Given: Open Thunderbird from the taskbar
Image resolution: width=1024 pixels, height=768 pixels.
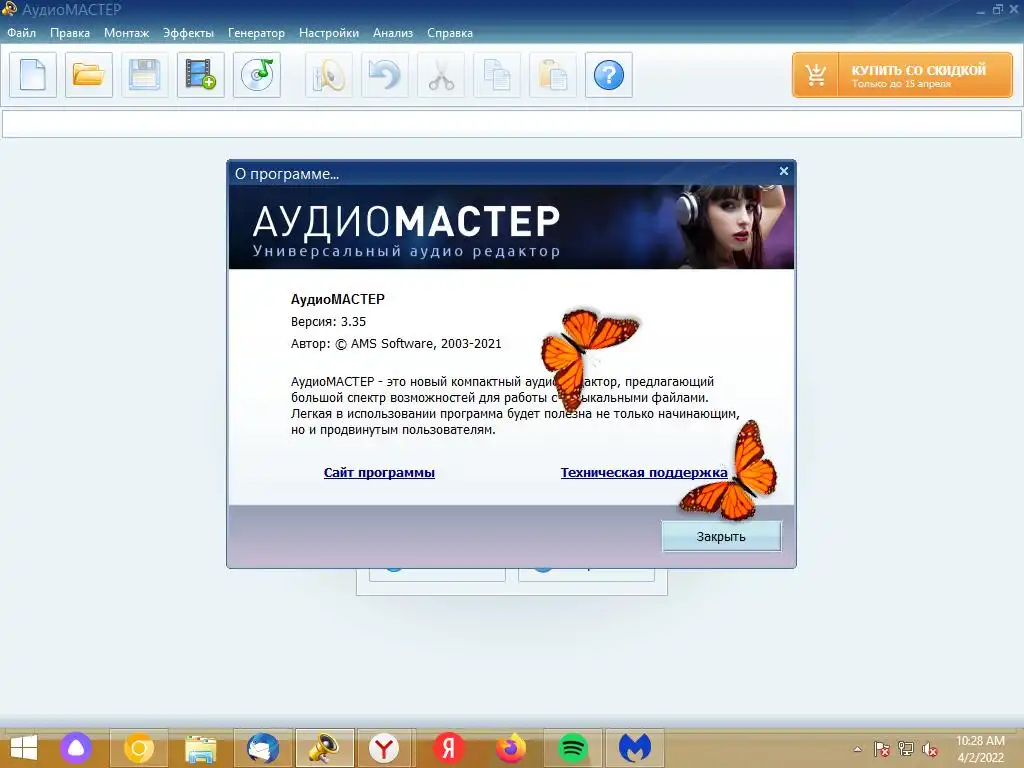Looking at the screenshot, I should (263, 748).
